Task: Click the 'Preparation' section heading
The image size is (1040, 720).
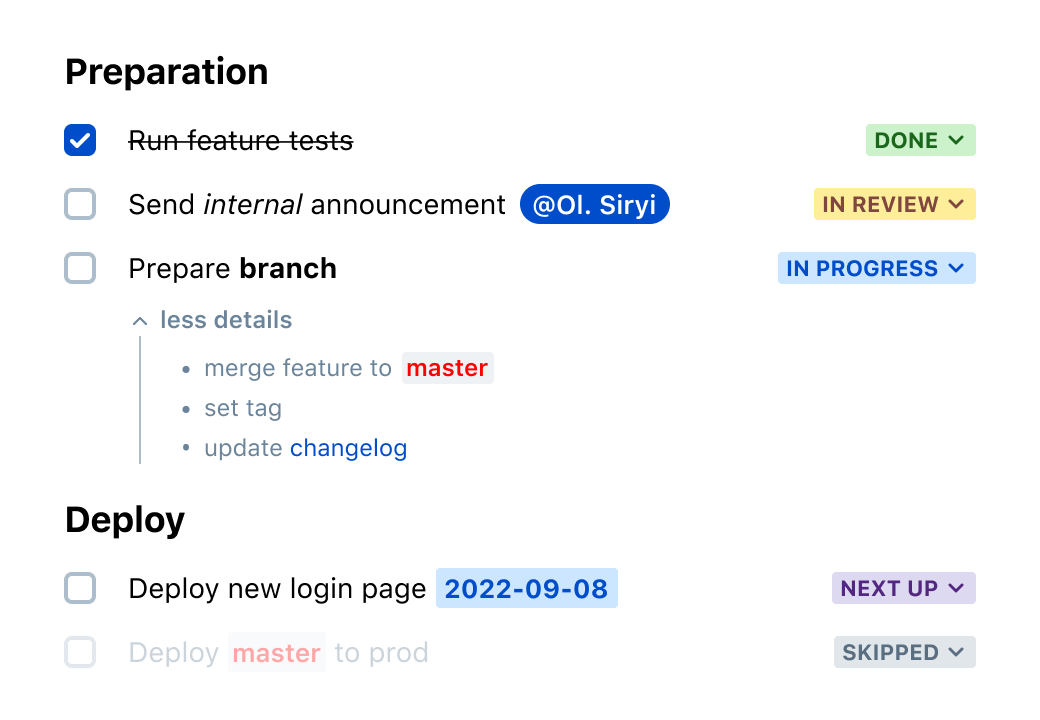Action: click(x=166, y=71)
